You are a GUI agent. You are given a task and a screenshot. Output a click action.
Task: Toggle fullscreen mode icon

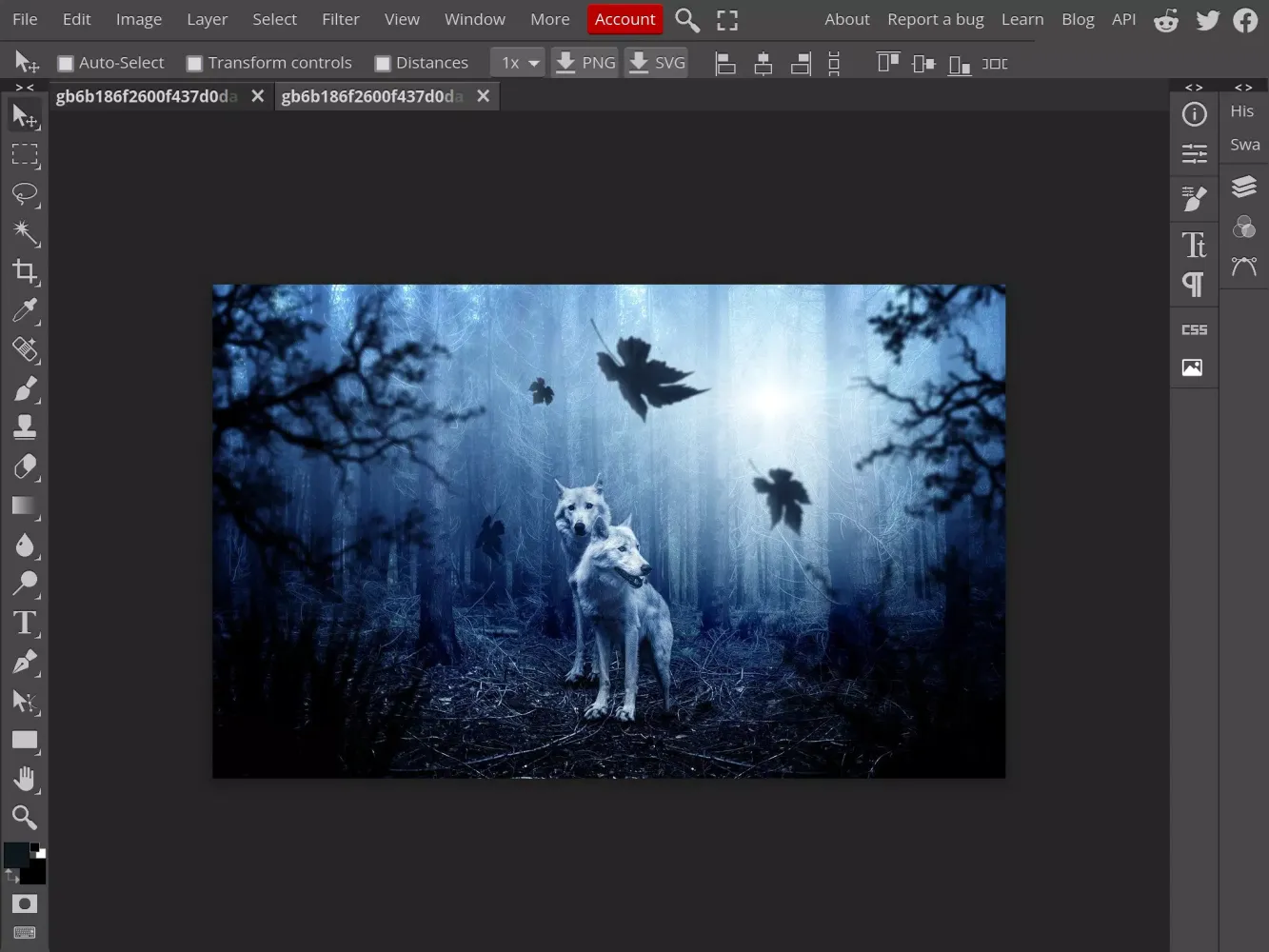click(727, 20)
